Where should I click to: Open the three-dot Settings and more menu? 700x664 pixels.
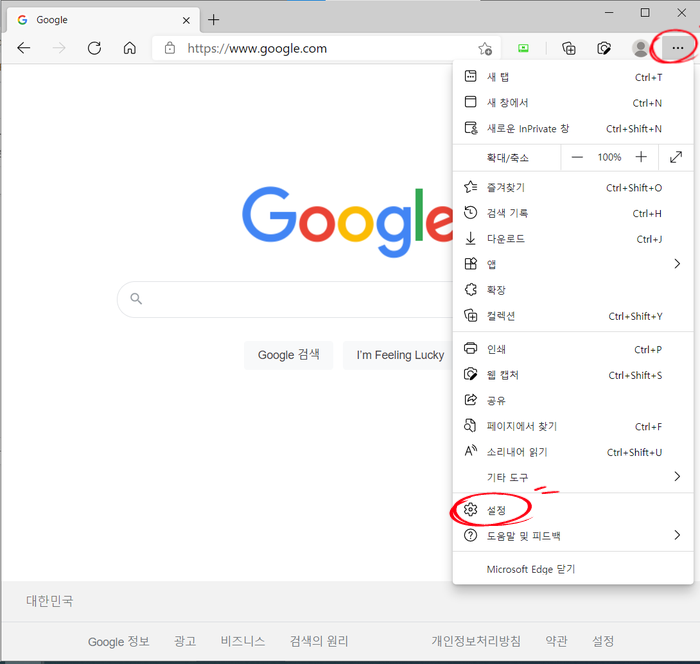678,48
